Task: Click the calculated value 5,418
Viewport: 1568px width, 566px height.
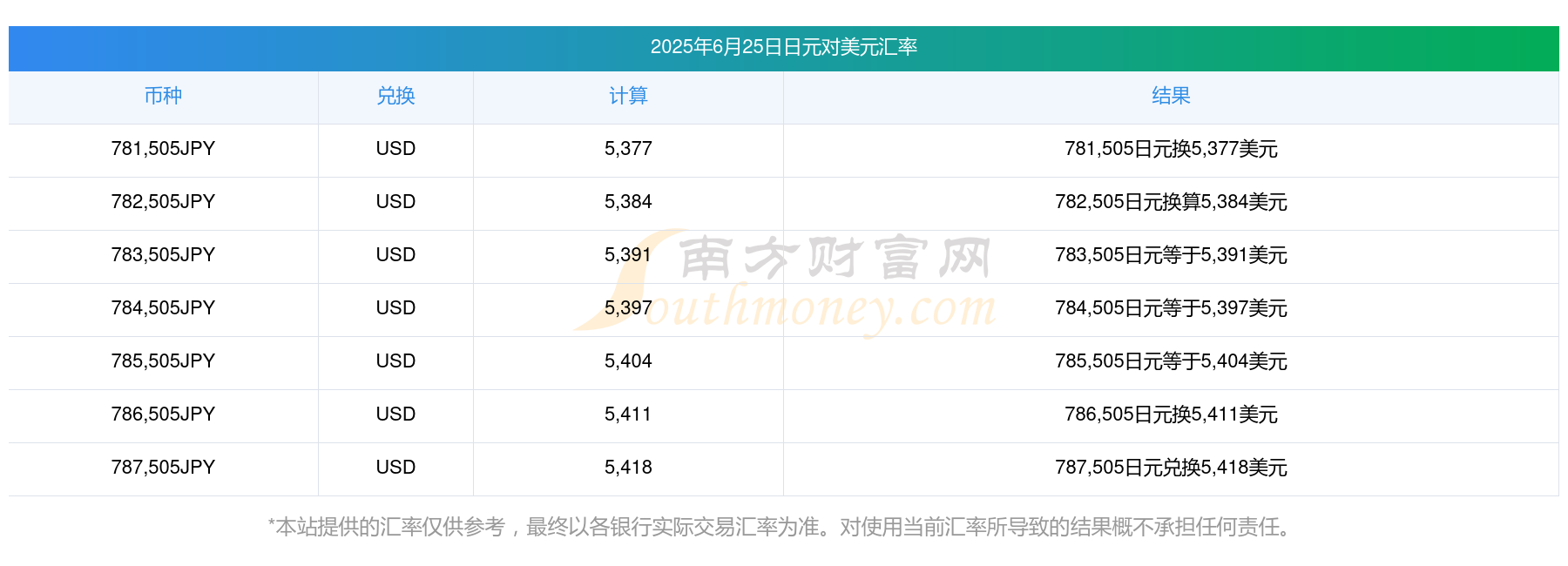Action: [x=628, y=468]
